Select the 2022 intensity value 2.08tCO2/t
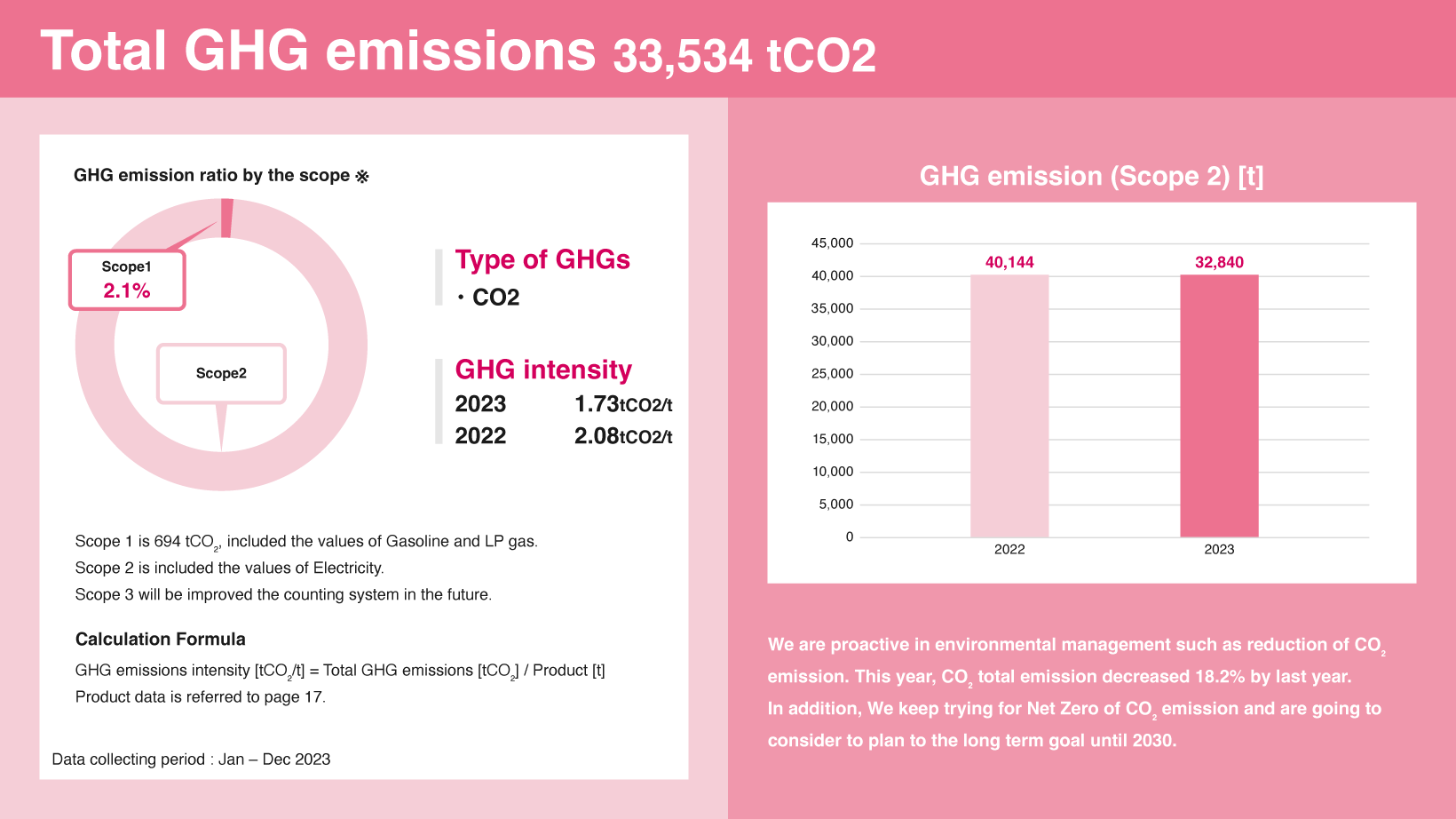The width and height of the screenshot is (1456, 819). [623, 436]
